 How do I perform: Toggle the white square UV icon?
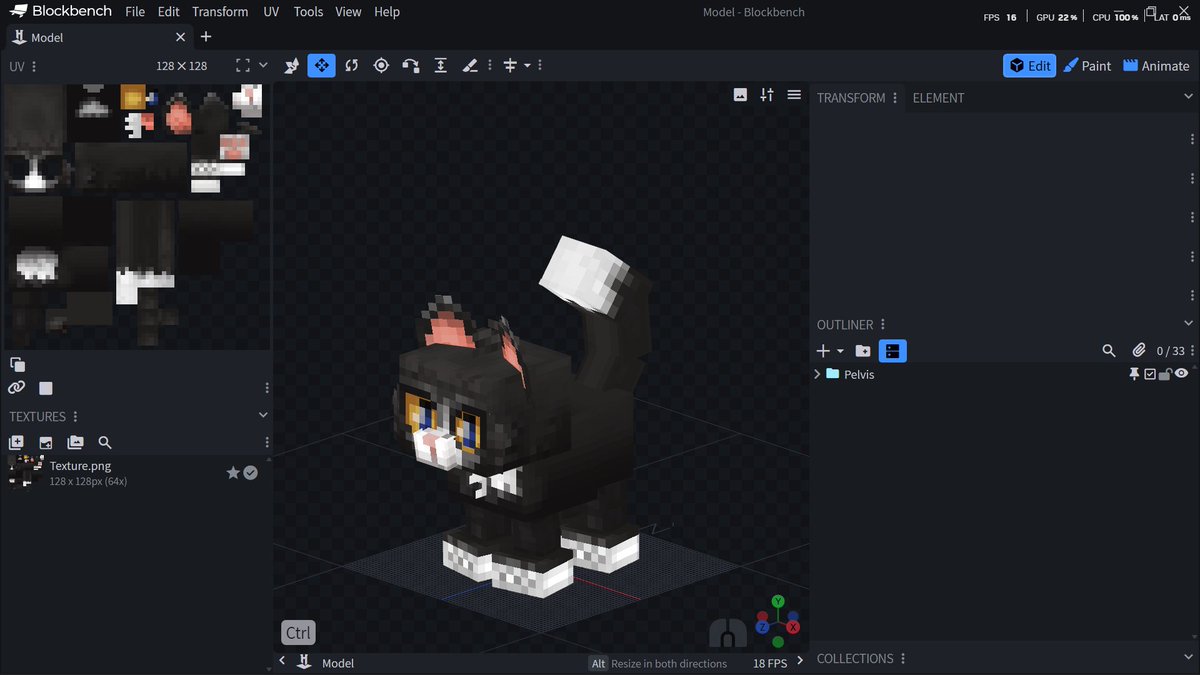pyautogui.click(x=46, y=388)
